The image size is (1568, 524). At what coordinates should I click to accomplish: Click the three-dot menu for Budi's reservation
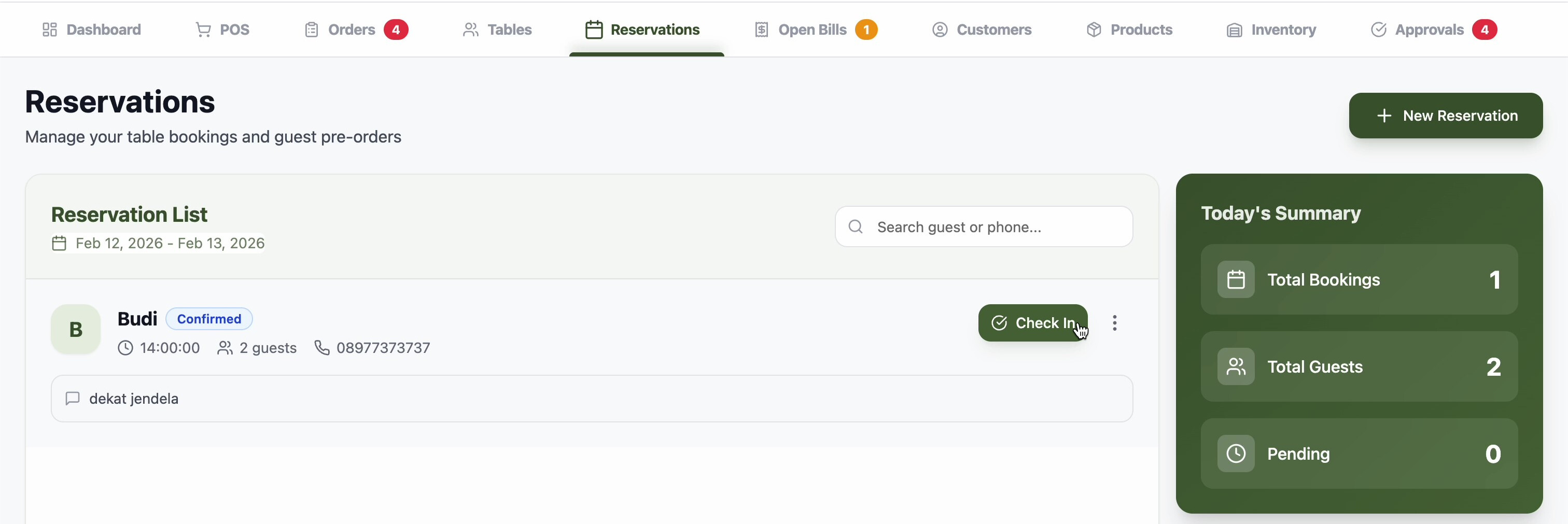[1114, 323]
